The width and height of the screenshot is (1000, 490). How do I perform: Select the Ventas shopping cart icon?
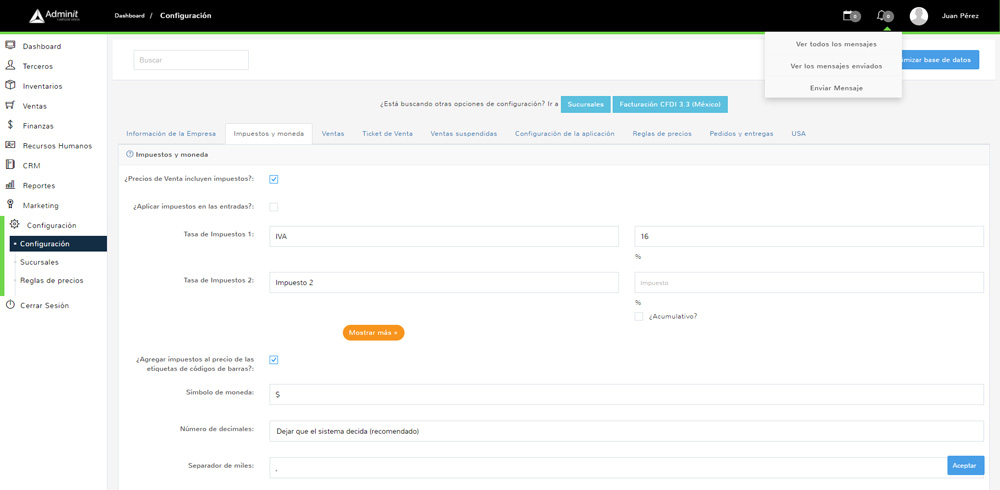click(x=10, y=105)
